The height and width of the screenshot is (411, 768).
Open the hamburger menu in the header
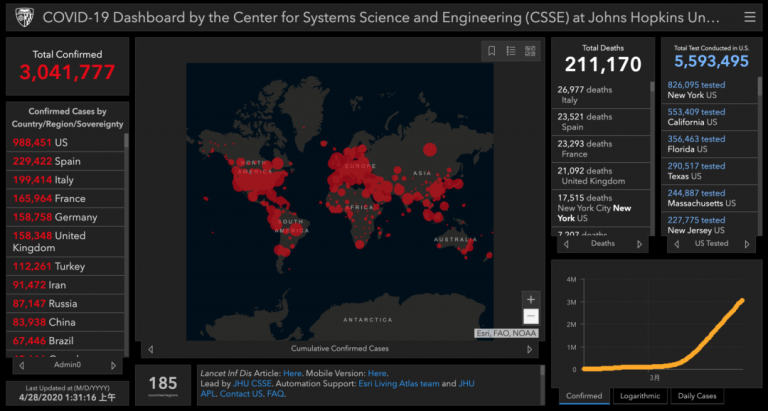(749, 18)
